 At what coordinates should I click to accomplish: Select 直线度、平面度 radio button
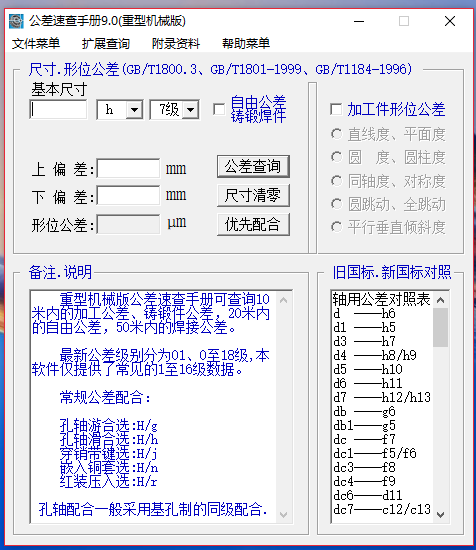click(x=336, y=134)
